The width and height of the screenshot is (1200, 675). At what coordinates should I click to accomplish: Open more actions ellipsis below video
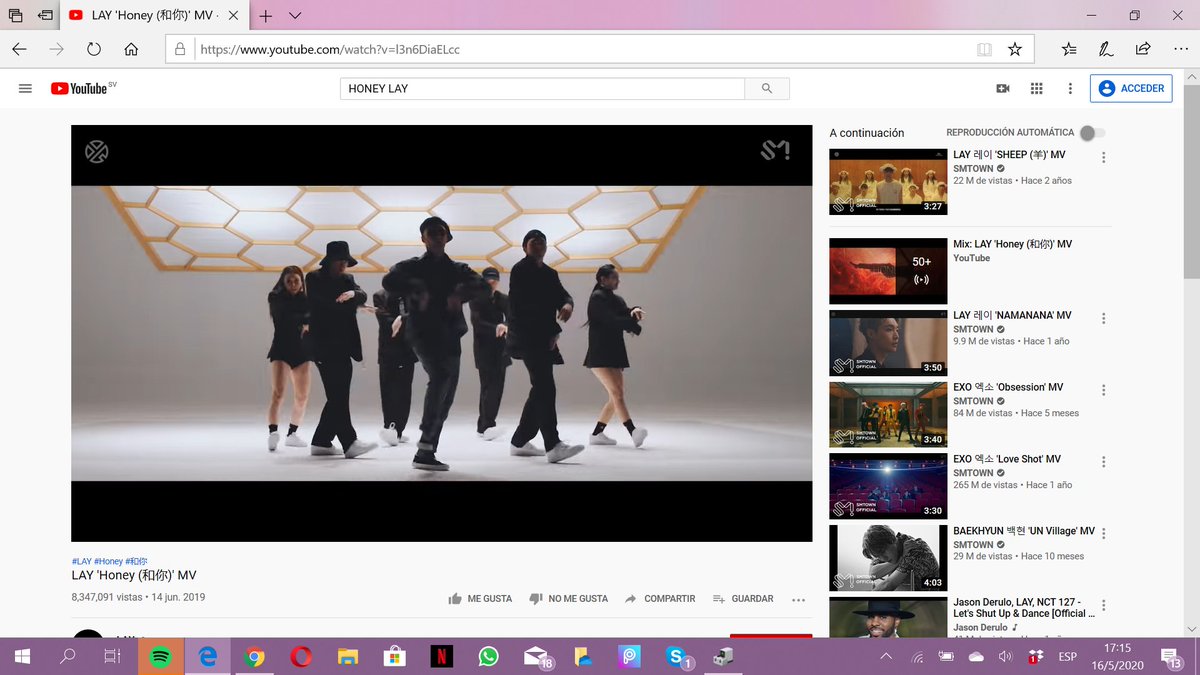(798, 600)
